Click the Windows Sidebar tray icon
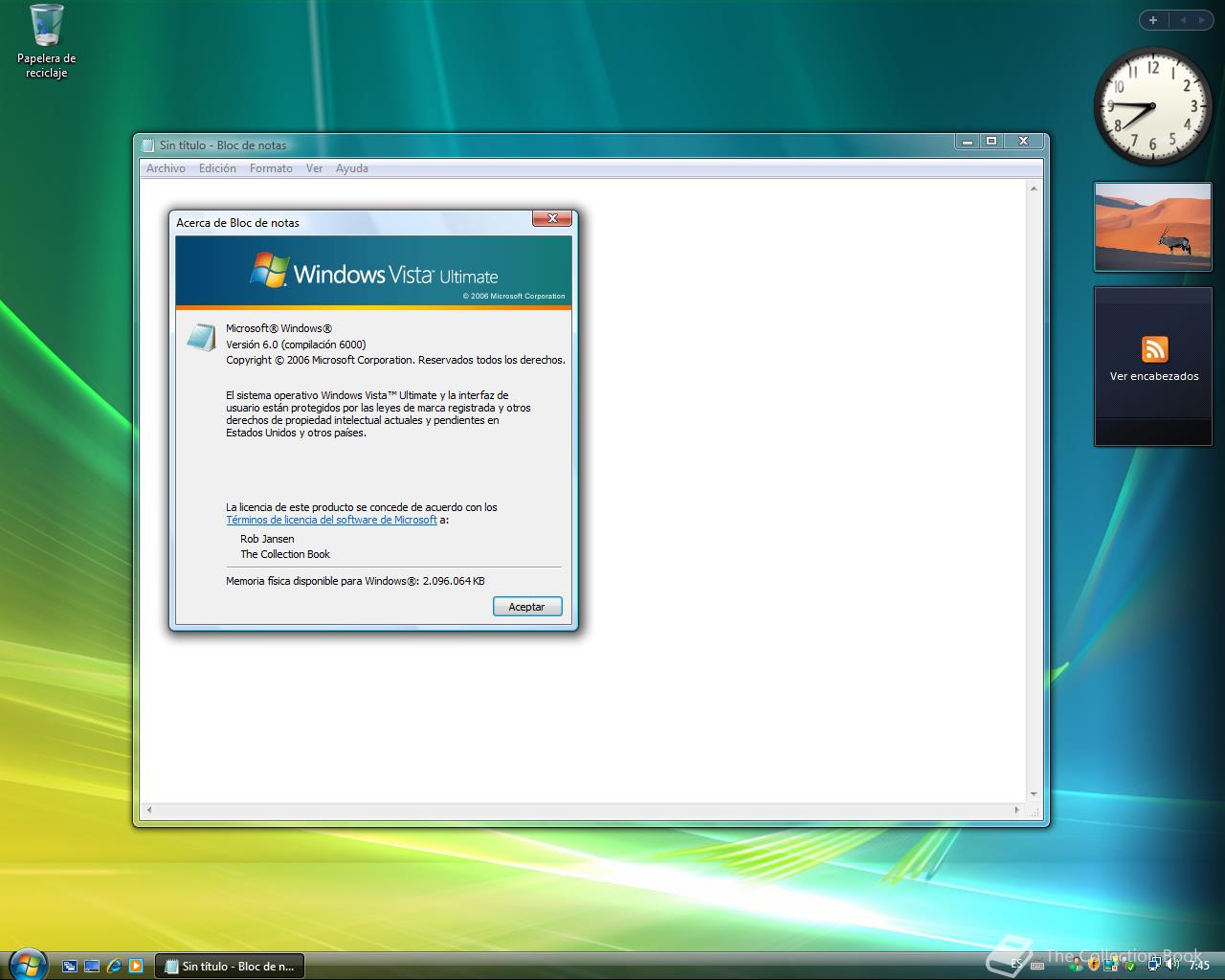This screenshot has height=980, width=1225. [x=1112, y=964]
